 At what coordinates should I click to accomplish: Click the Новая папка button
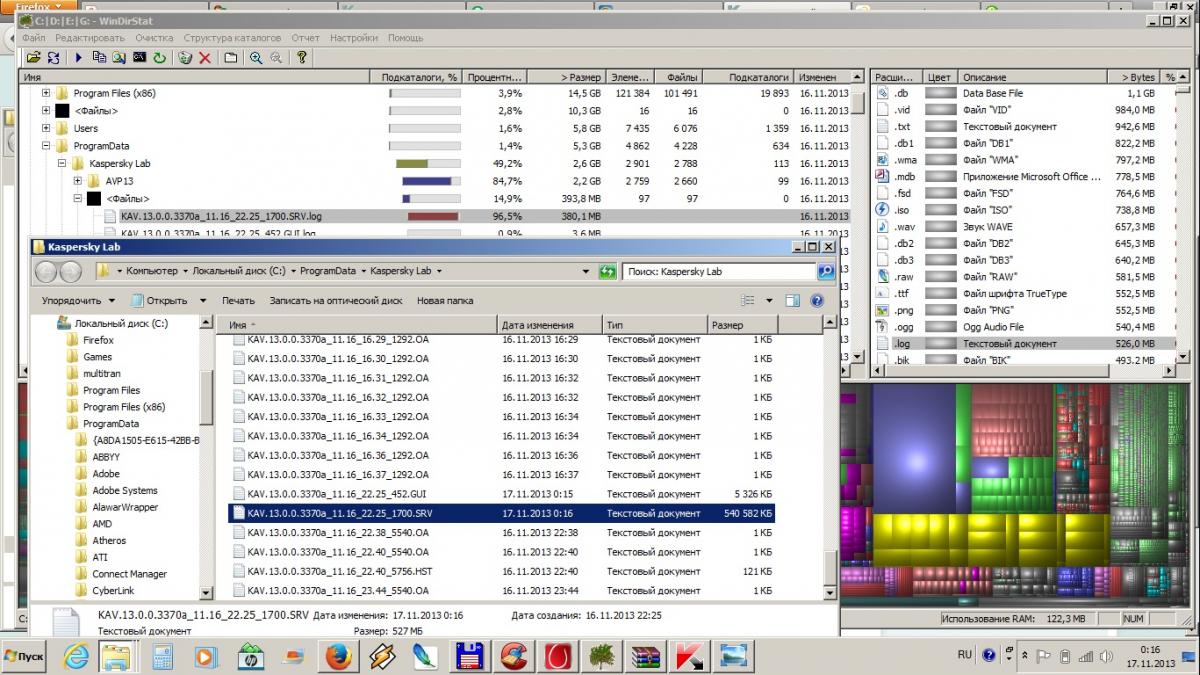coord(445,300)
